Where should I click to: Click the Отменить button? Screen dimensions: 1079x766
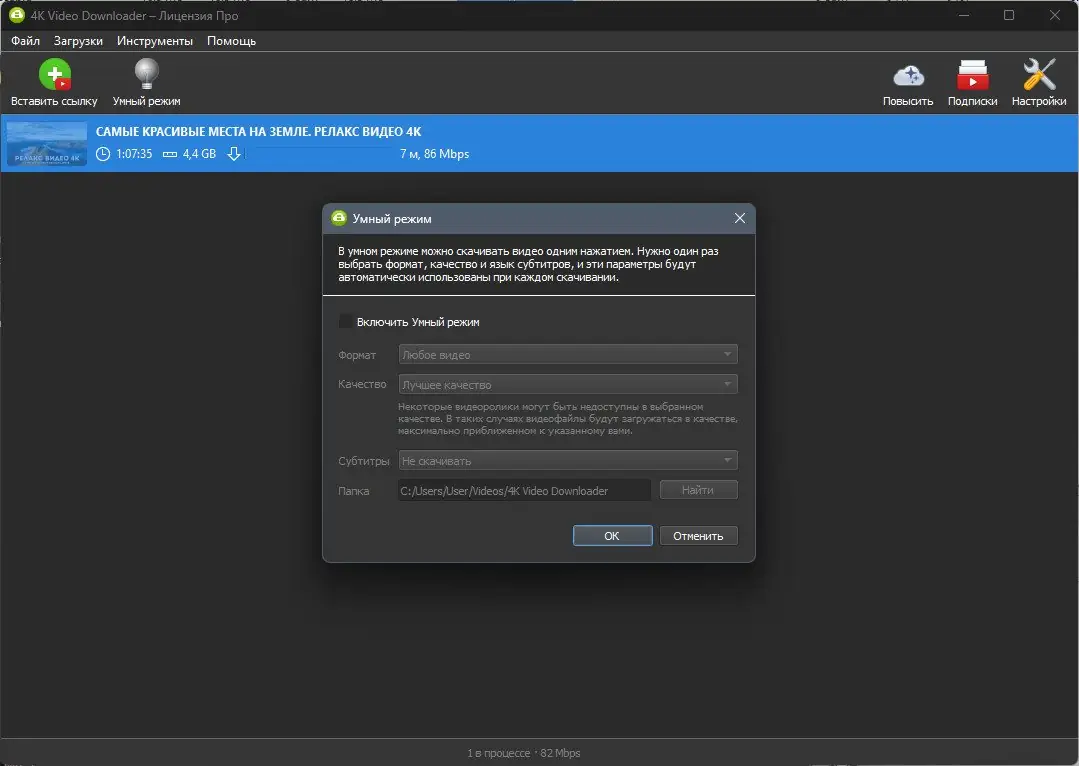[698, 535]
